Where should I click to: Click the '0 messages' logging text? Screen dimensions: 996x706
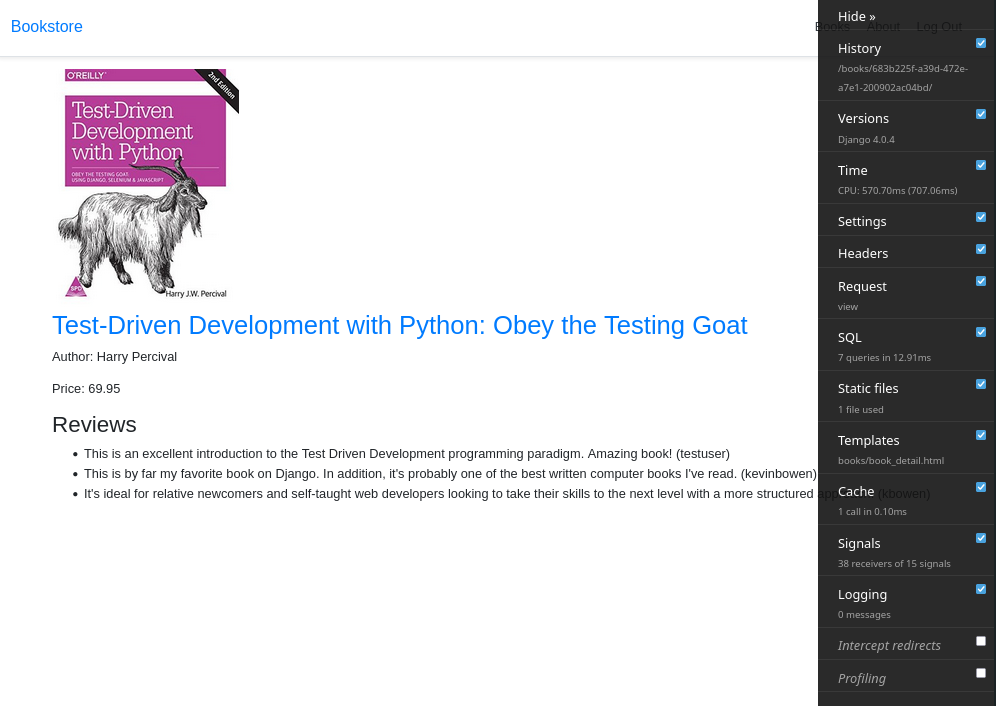pyautogui.click(x=864, y=614)
